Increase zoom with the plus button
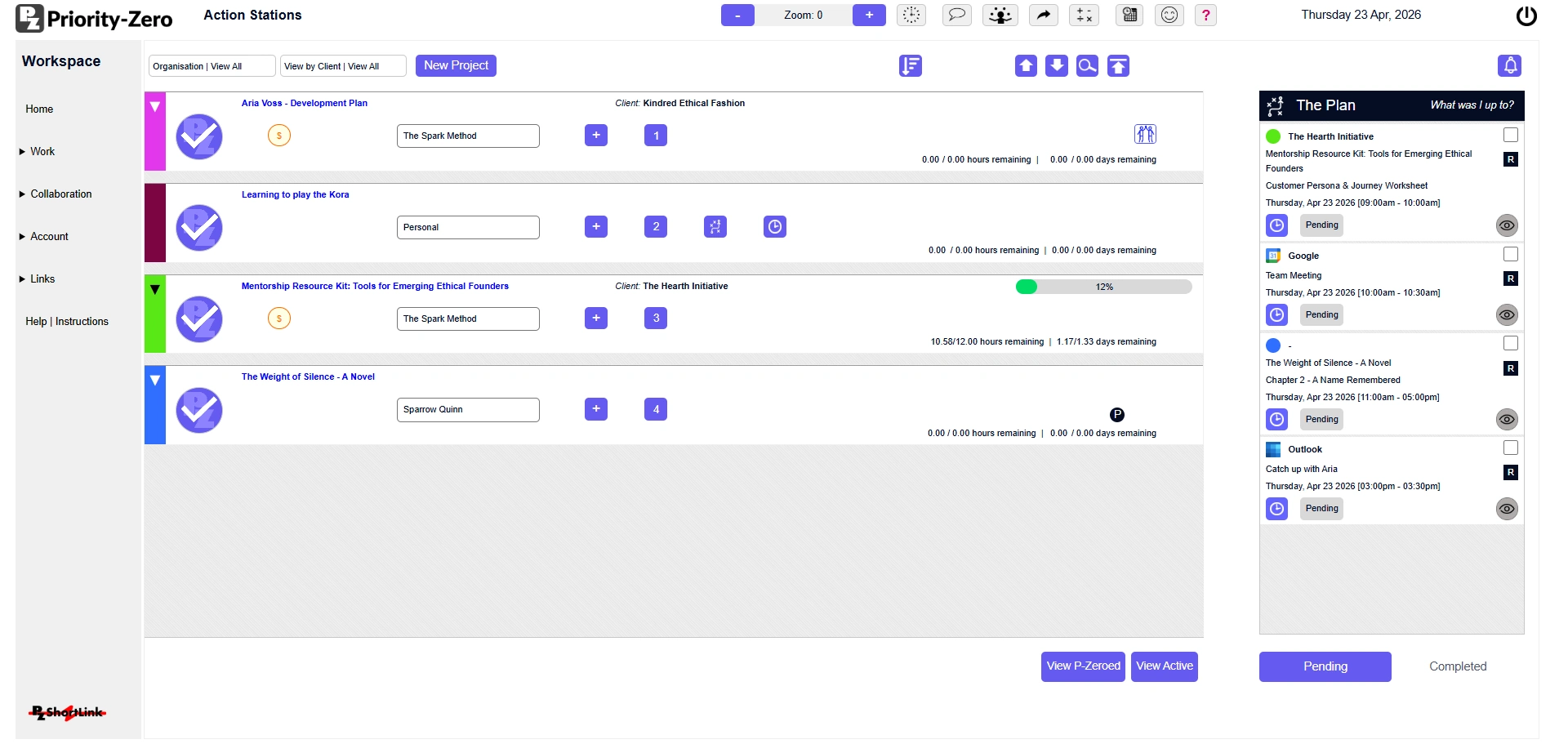Screen dimensions: 1568x744 click(869, 15)
